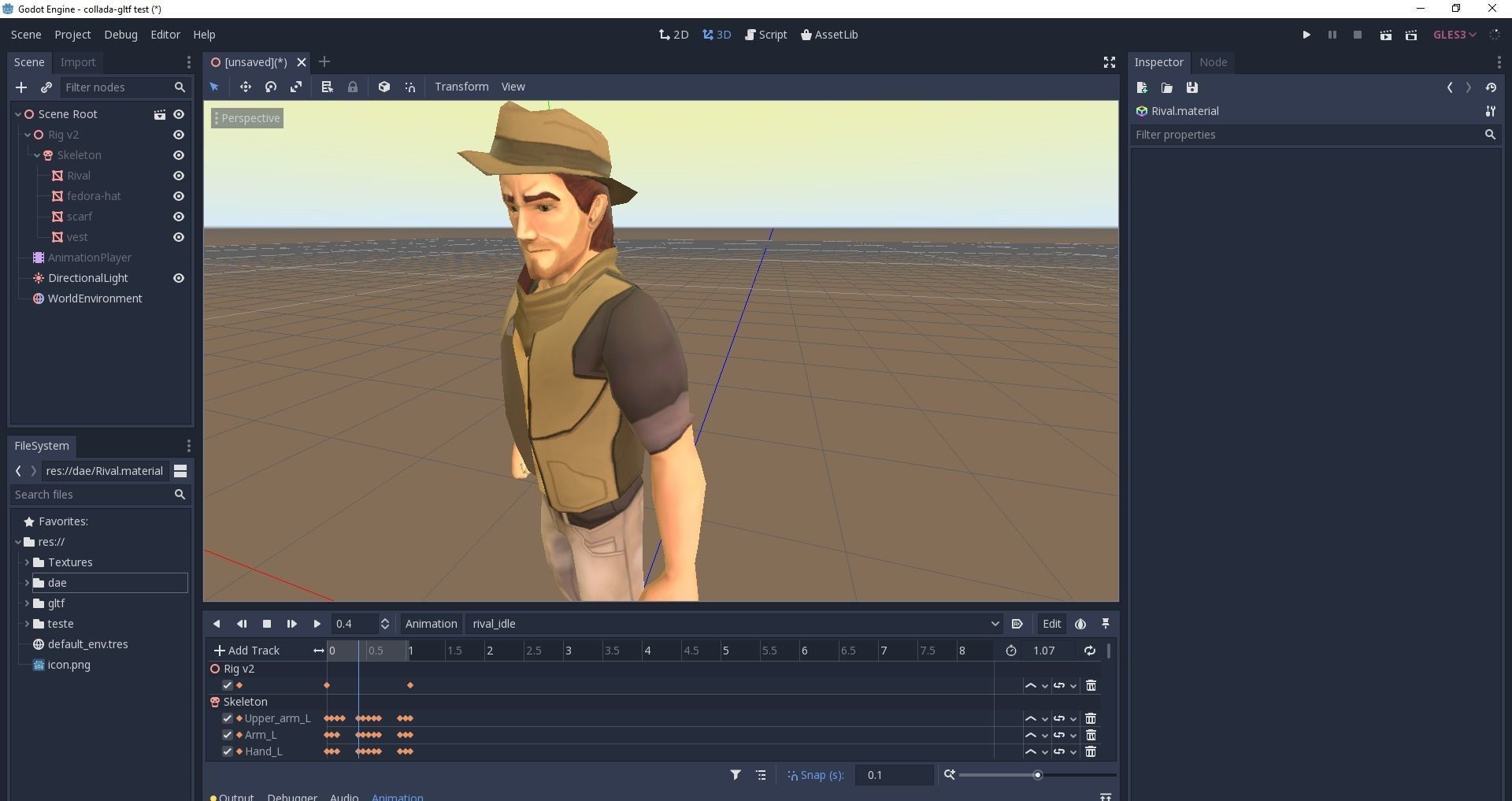Open the GLES3 renderer dropdown
This screenshot has width=1512, height=801.
(x=1455, y=35)
